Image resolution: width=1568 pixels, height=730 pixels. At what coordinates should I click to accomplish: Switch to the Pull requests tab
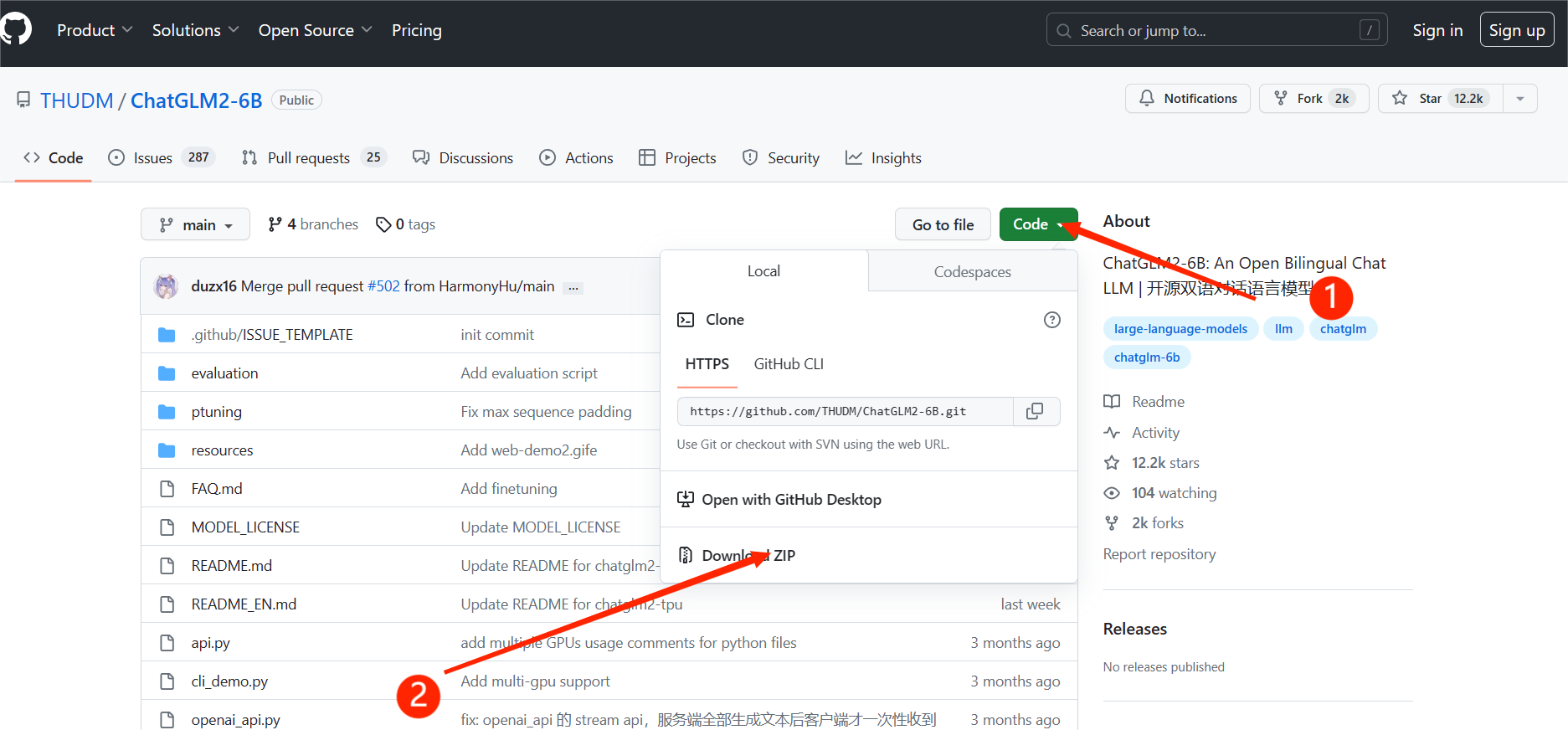(x=314, y=157)
